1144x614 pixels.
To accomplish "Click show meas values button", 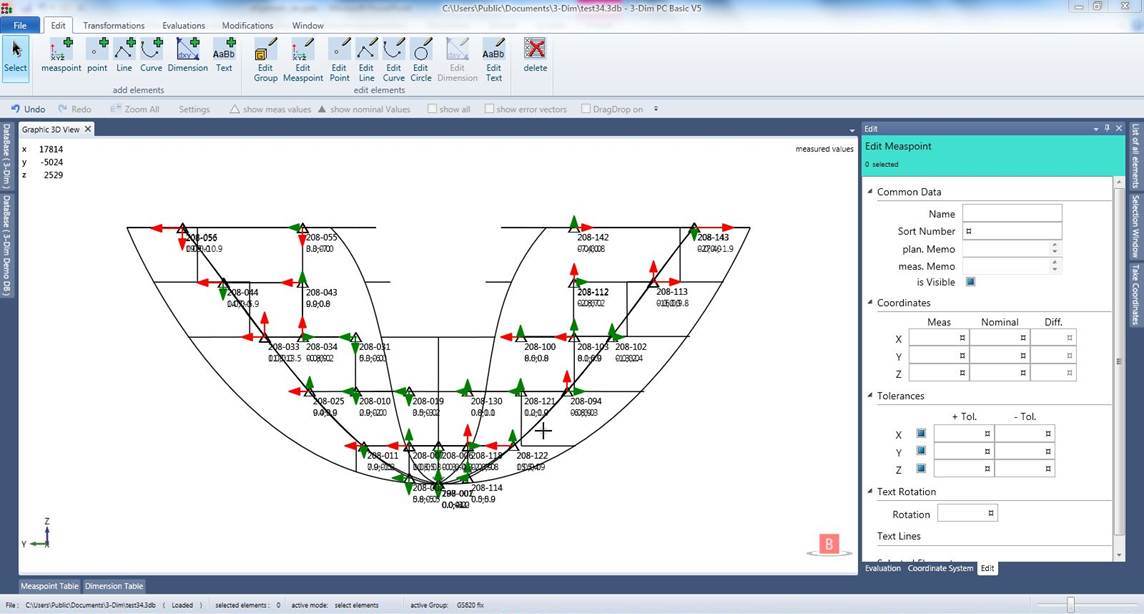I will (x=270, y=109).
